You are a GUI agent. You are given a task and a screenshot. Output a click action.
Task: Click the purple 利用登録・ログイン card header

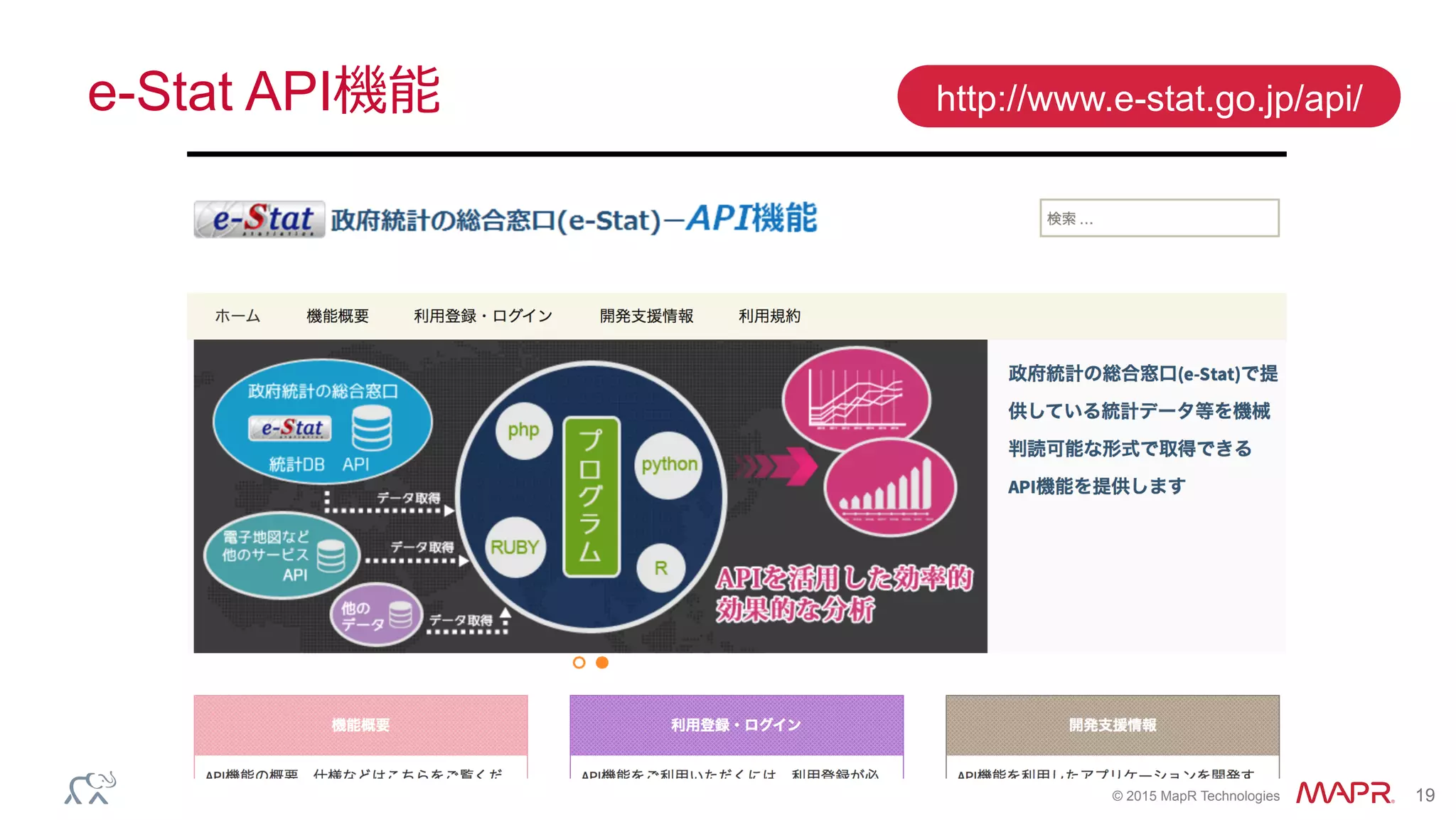click(x=737, y=725)
